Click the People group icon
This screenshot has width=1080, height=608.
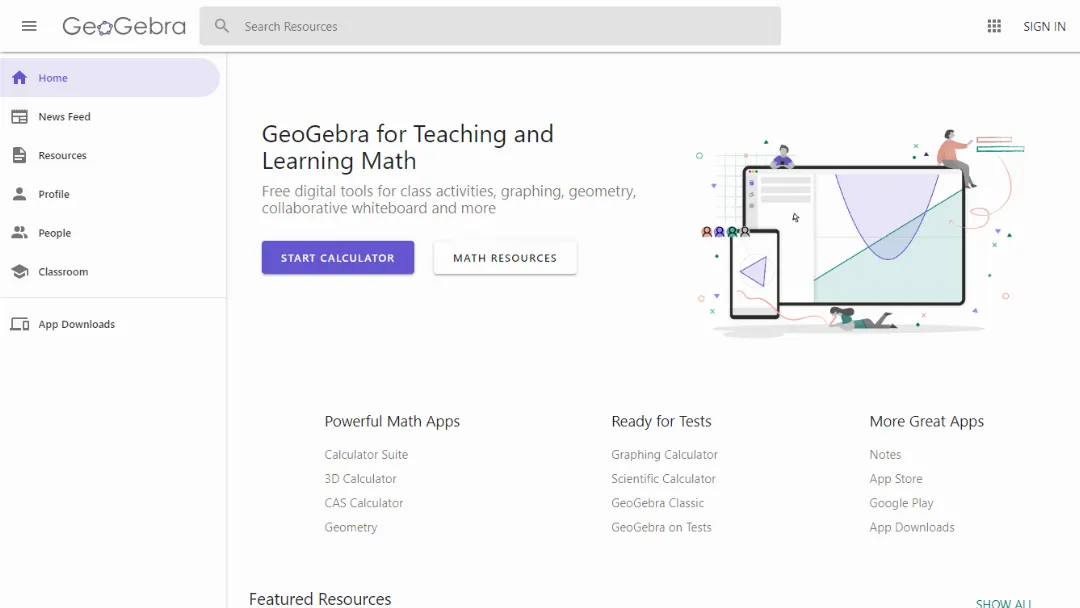pyautogui.click(x=19, y=233)
